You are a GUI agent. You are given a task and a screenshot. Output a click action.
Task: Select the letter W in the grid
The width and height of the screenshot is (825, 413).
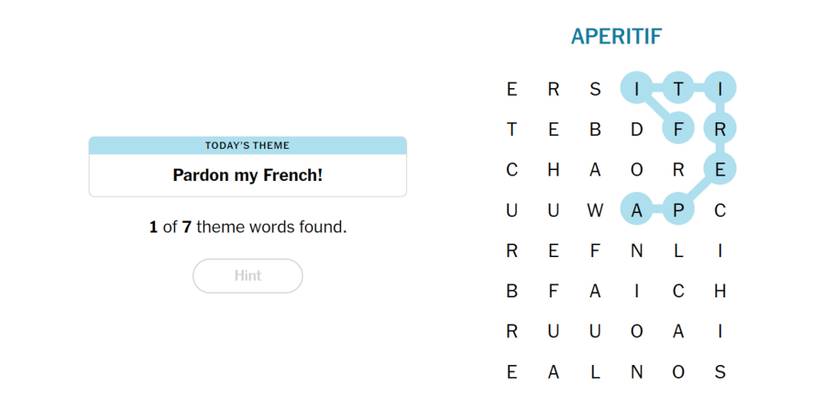595,211
